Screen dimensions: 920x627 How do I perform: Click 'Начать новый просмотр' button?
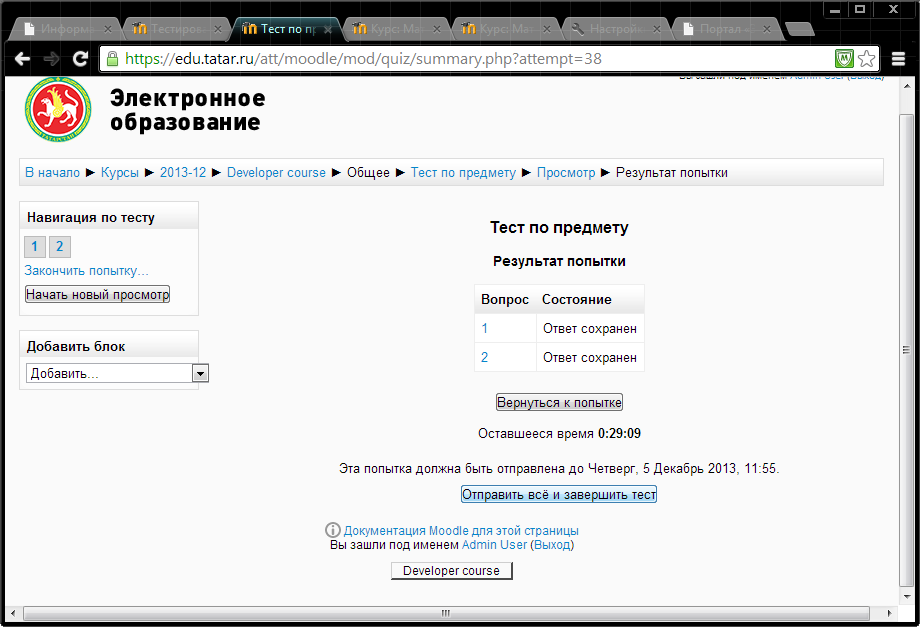[x=97, y=294]
